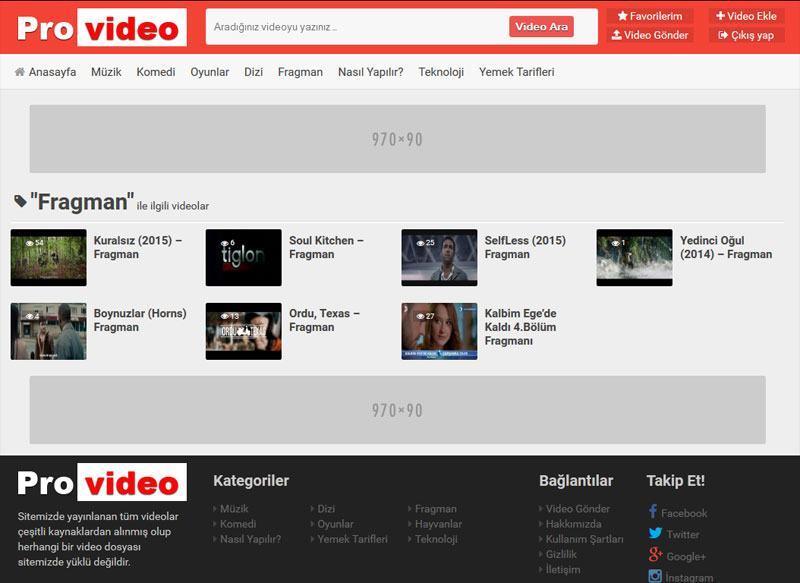
Task: Click the tag icon beside Fragman heading
Action: click(x=20, y=201)
